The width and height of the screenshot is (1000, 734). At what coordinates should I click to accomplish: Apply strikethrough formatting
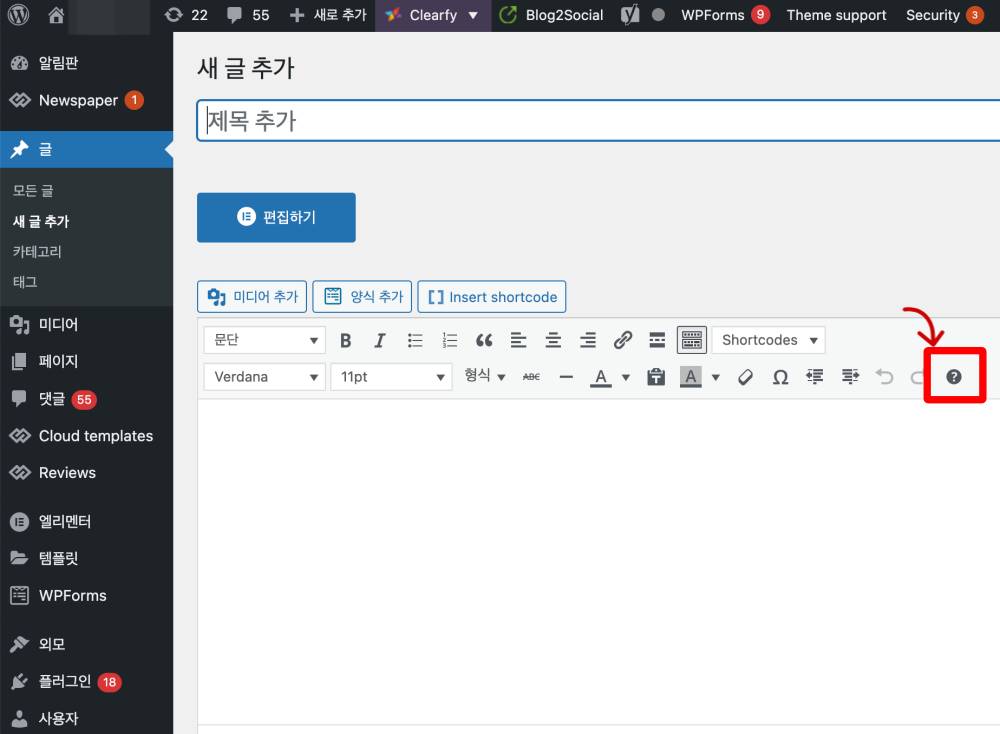click(x=531, y=377)
